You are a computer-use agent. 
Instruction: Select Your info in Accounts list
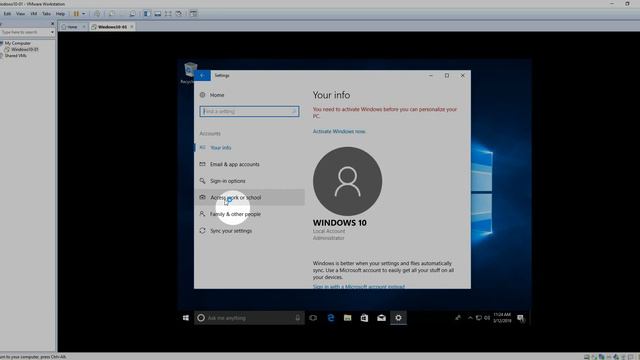[x=249, y=148]
